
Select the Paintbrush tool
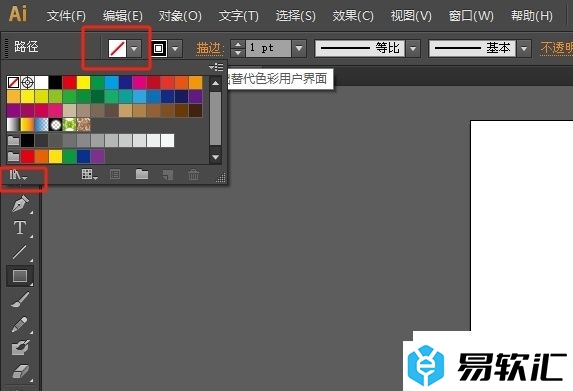click(20, 300)
